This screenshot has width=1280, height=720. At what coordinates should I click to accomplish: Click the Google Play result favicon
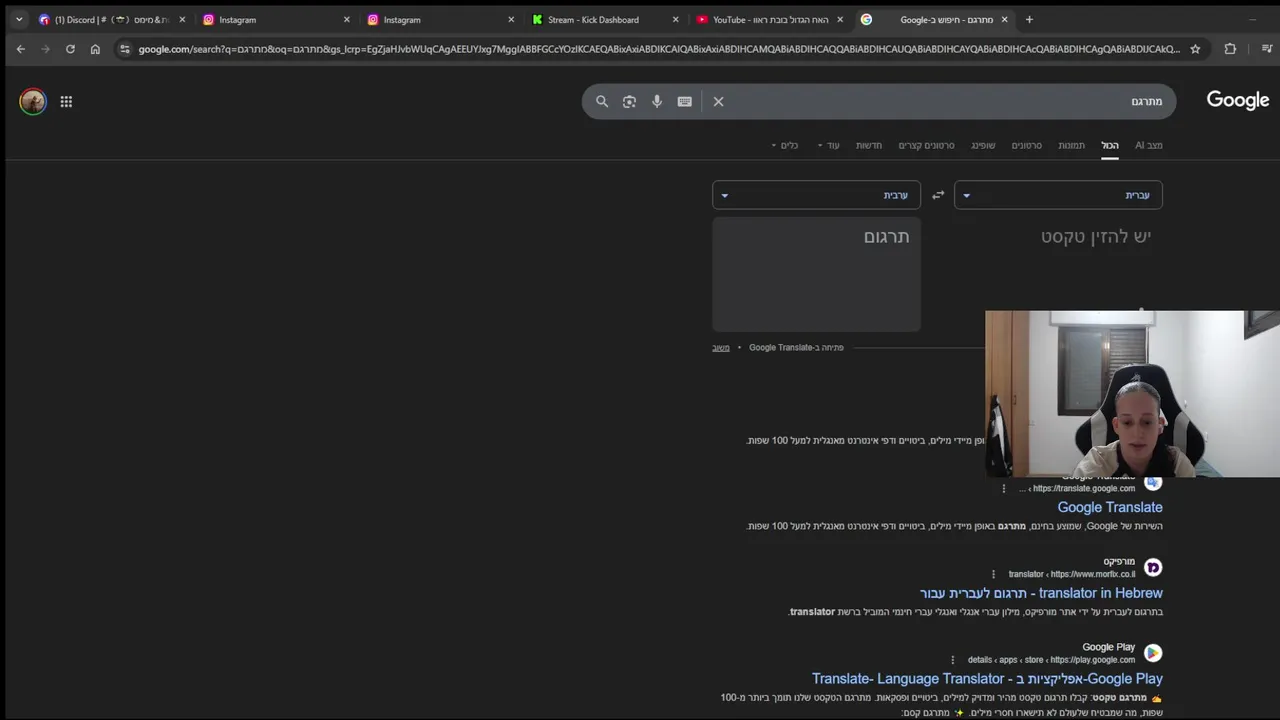[x=1153, y=653]
